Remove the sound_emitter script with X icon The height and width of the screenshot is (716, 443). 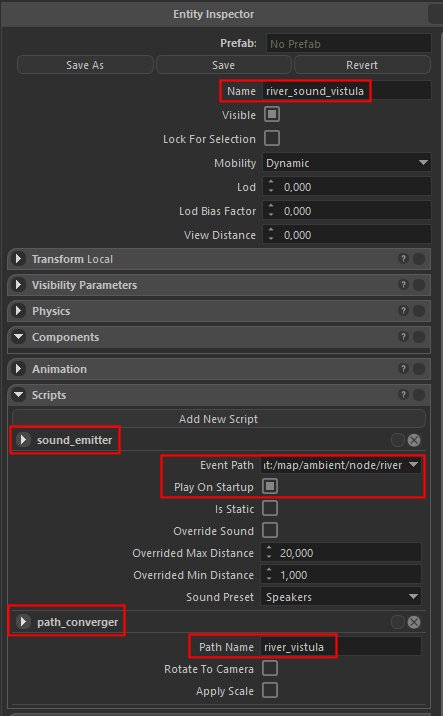pos(414,440)
